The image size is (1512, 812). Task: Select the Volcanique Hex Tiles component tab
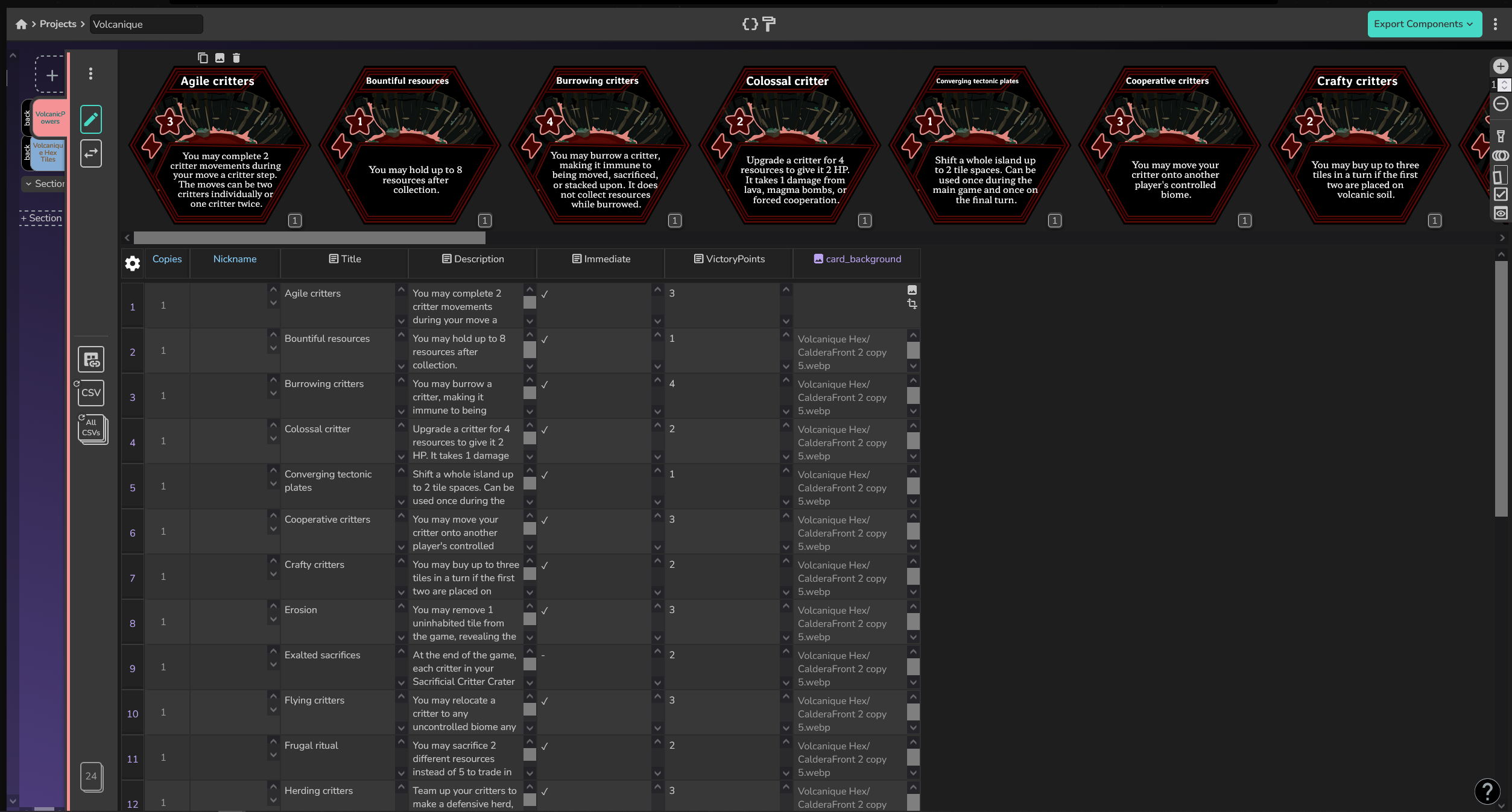tap(48, 153)
